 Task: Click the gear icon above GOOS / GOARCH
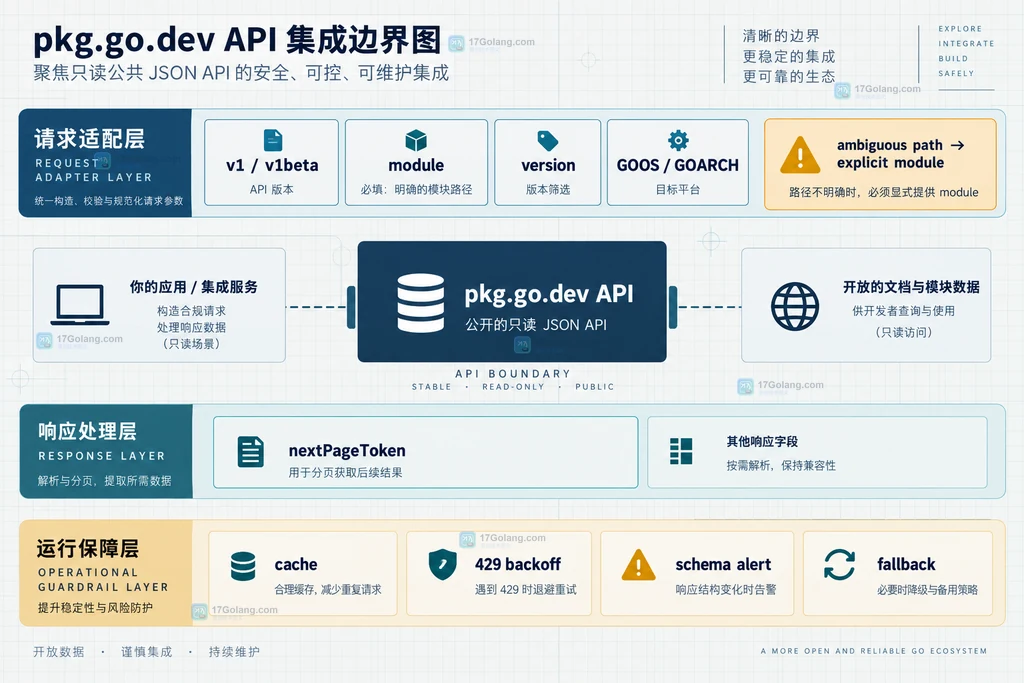pyautogui.click(x=678, y=140)
